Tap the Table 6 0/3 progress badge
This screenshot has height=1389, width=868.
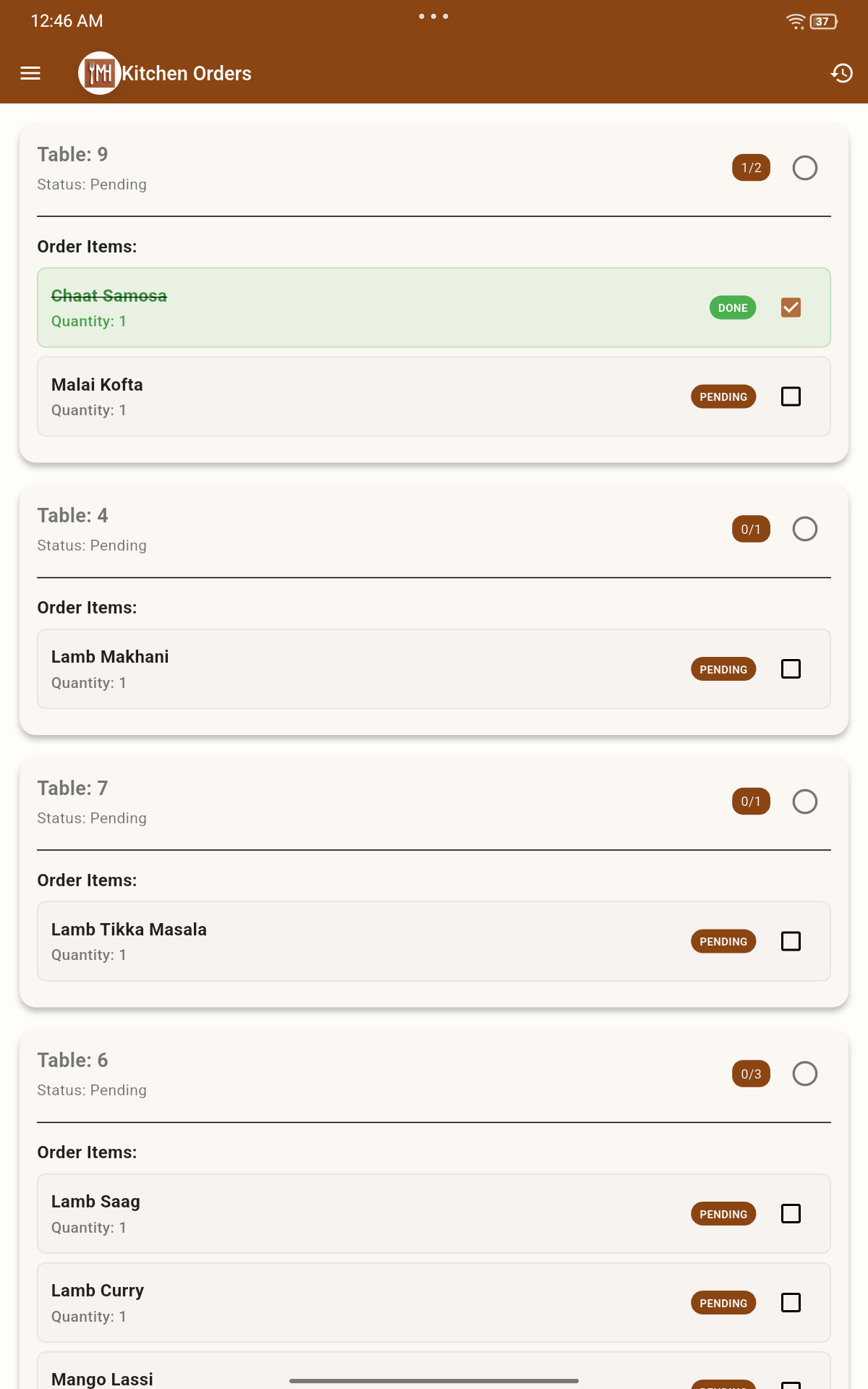click(x=751, y=1074)
